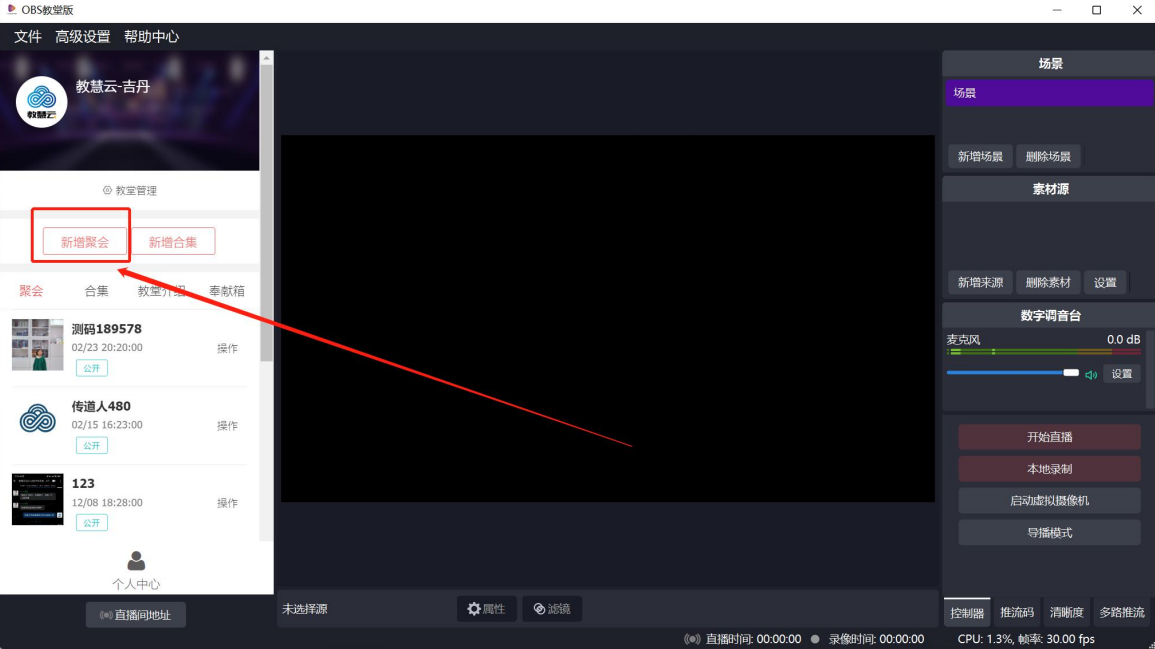This screenshot has height=649, width=1155.
Task: Open the 滤镜 (Filters) panel icon
Action: tap(538, 608)
